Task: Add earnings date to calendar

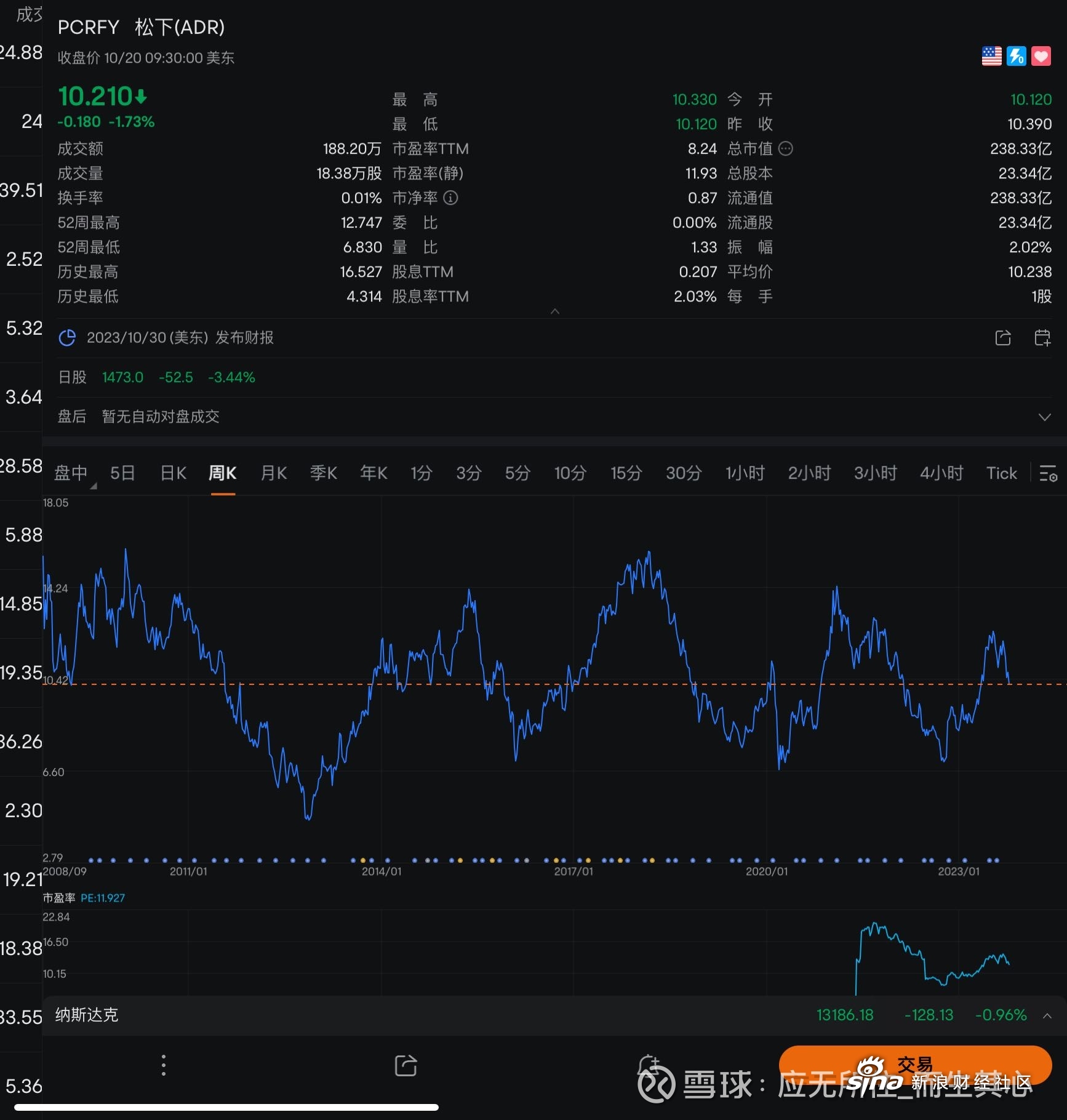Action: click(1042, 338)
